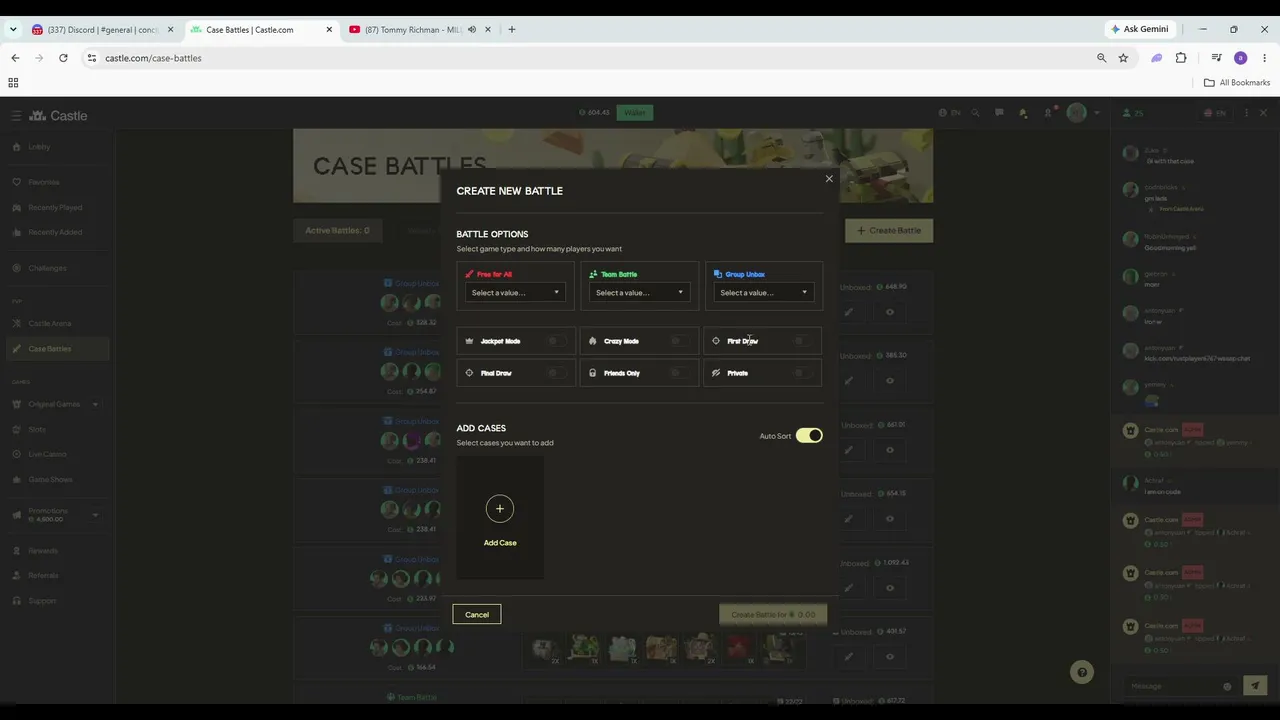Click the Game Shows sidebar icon
The height and width of the screenshot is (720, 1280).
[x=17, y=479]
